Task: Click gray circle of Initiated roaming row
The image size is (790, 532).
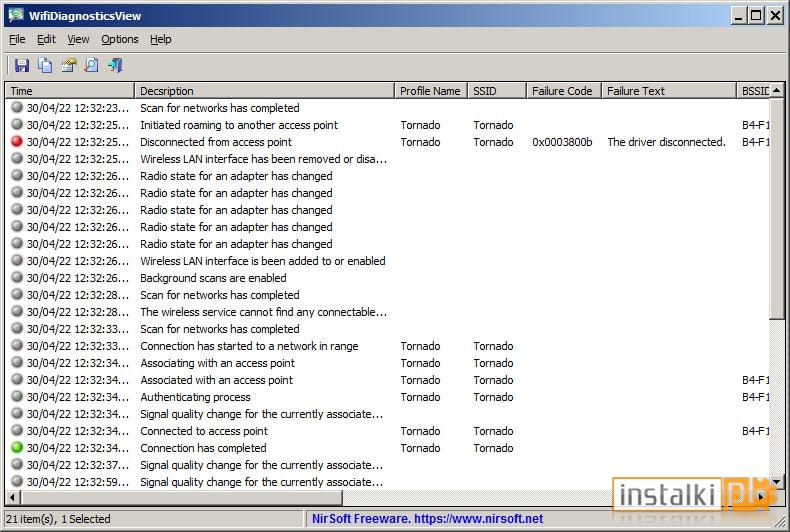Action: [17, 124]
